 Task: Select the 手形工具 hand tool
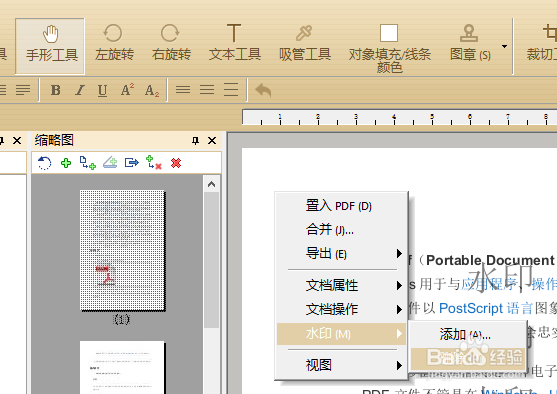tap(50, 46)
